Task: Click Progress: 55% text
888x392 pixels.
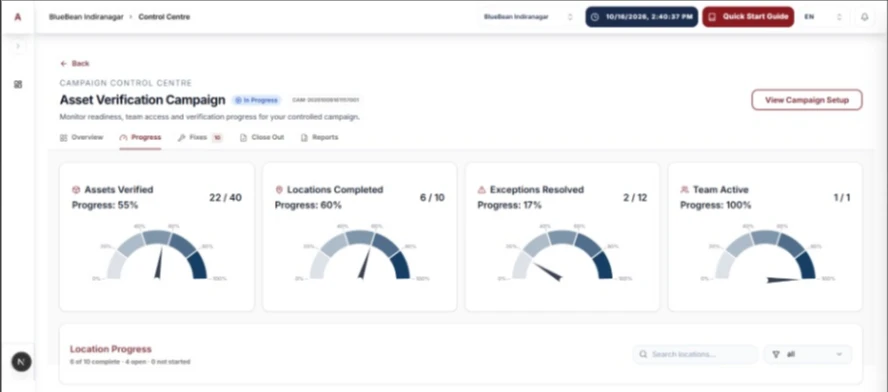Action: click(x=105, y=205)
